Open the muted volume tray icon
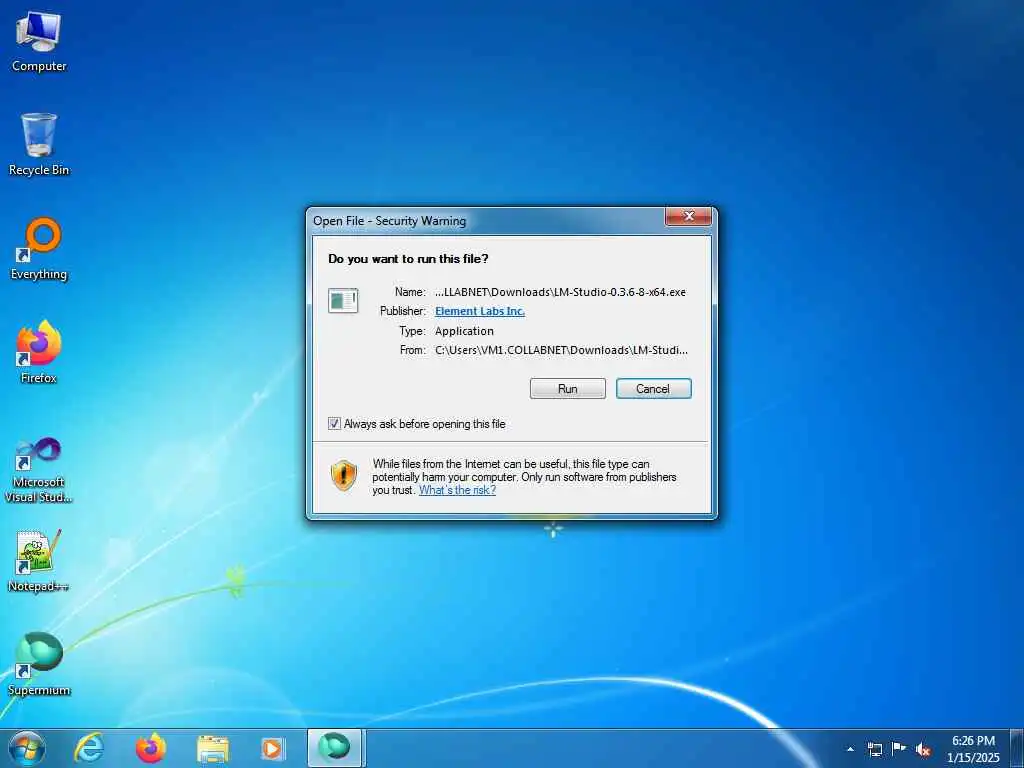 tap(923, 749)
